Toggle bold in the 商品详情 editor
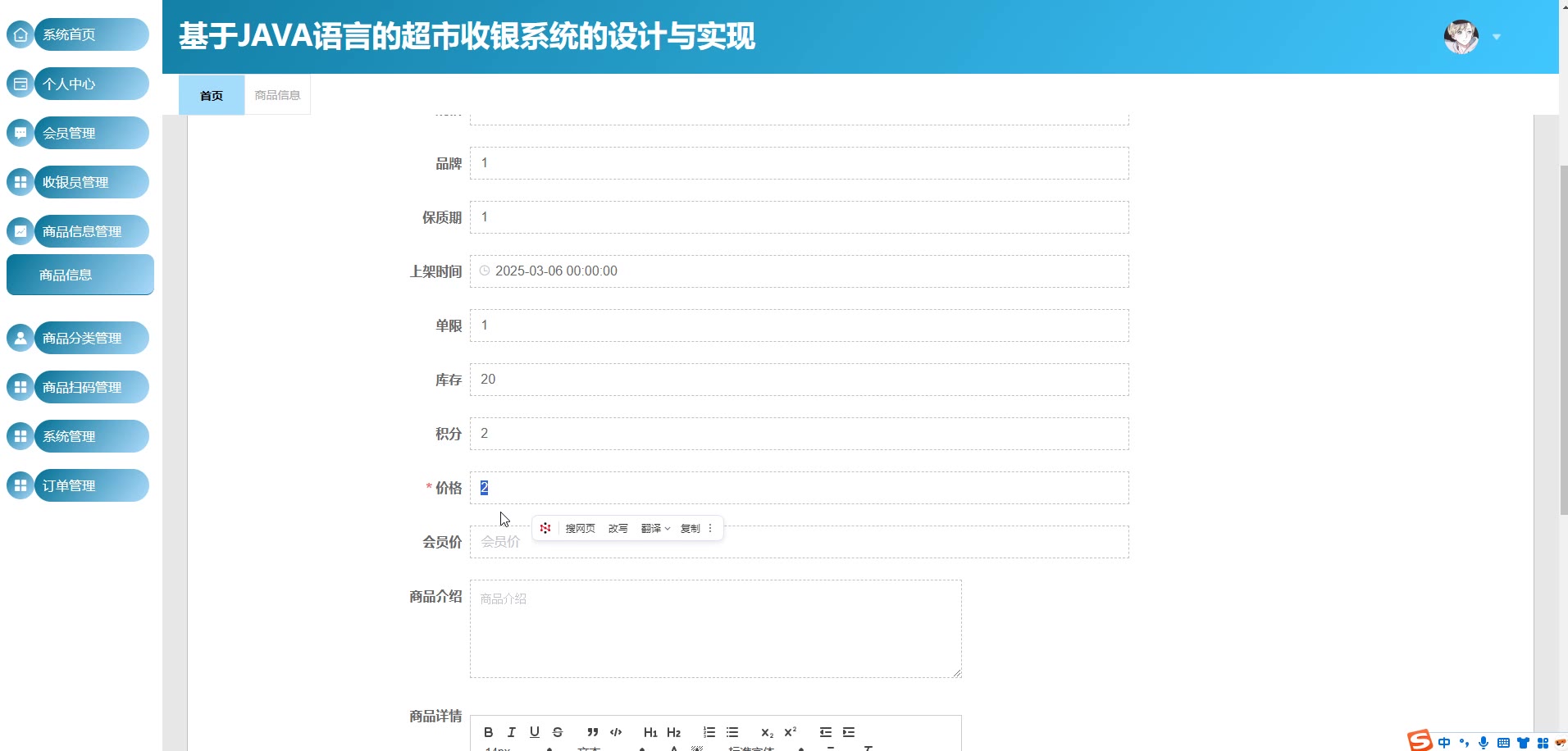1568x751 pixels. [x=488, y=732]
